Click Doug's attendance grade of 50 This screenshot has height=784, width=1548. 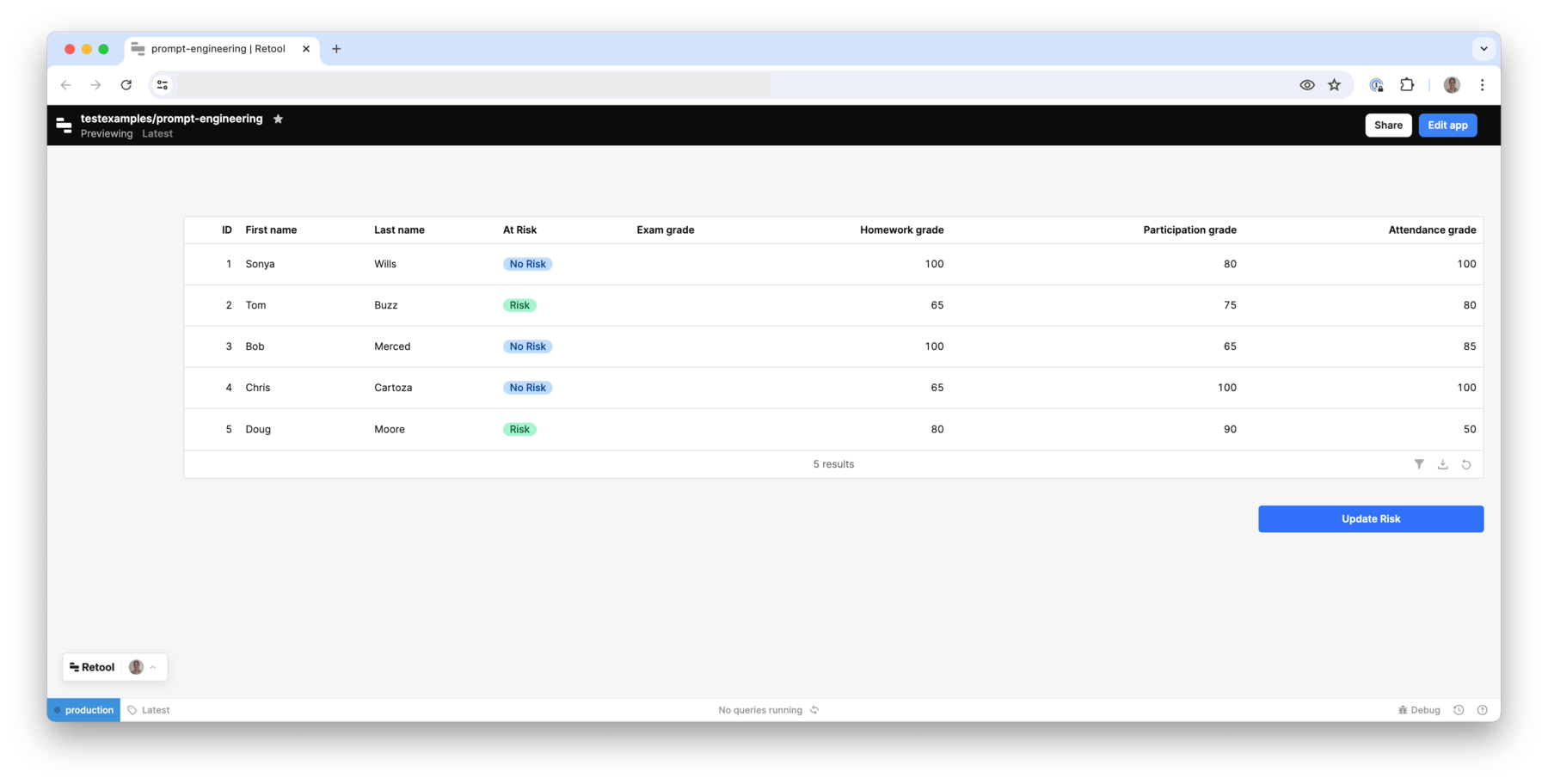[1470, 429]
